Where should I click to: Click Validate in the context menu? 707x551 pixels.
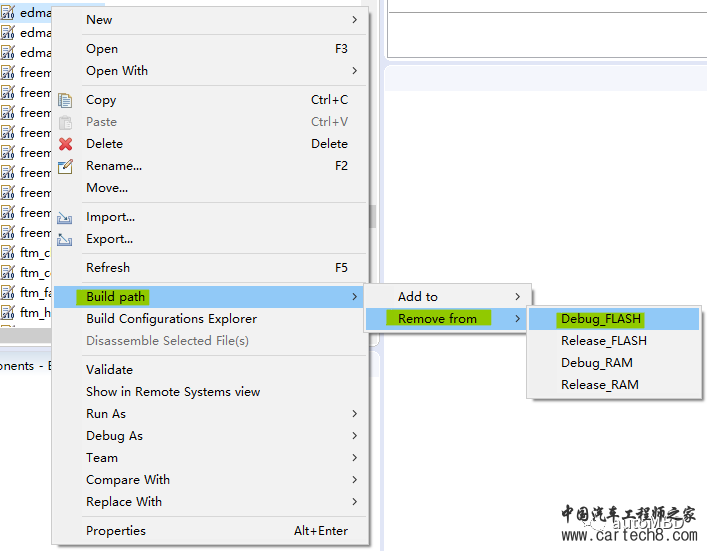[x=211, y=370]
